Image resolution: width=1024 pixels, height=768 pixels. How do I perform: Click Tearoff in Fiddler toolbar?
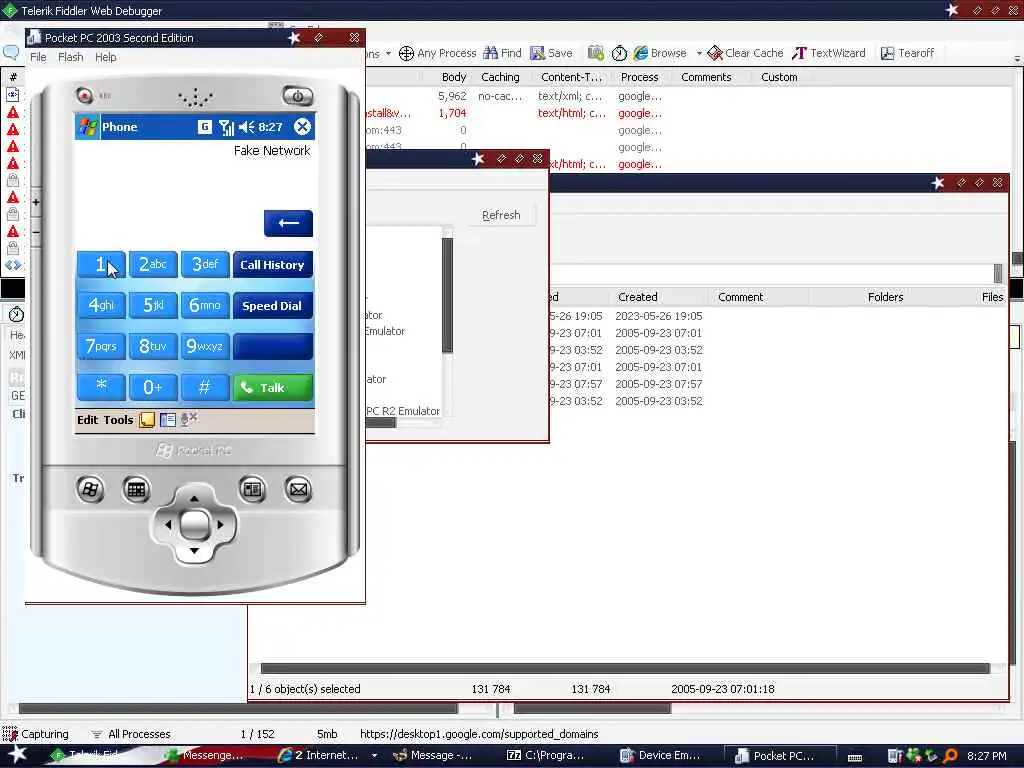907,53
